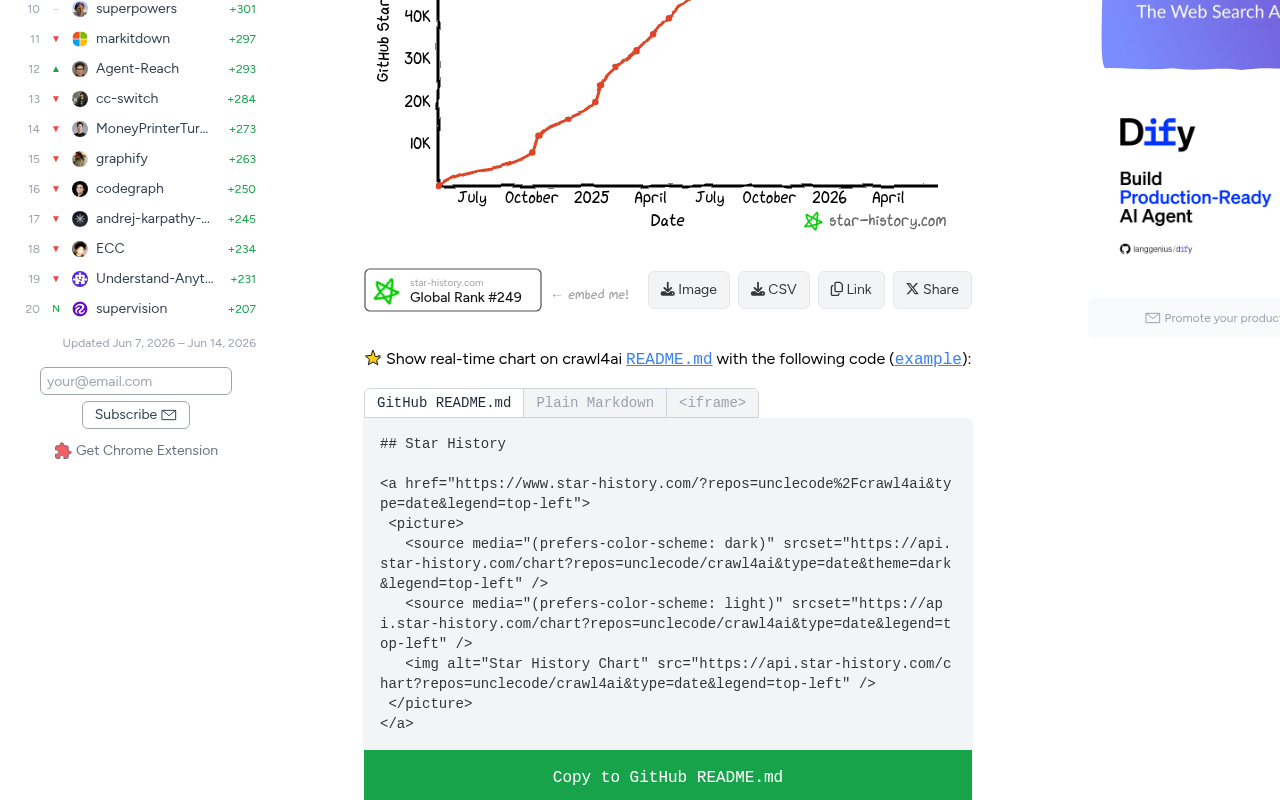1280x800 pixels.
Task: Click the codegraph avatar icon
Action: coord(80,189)
